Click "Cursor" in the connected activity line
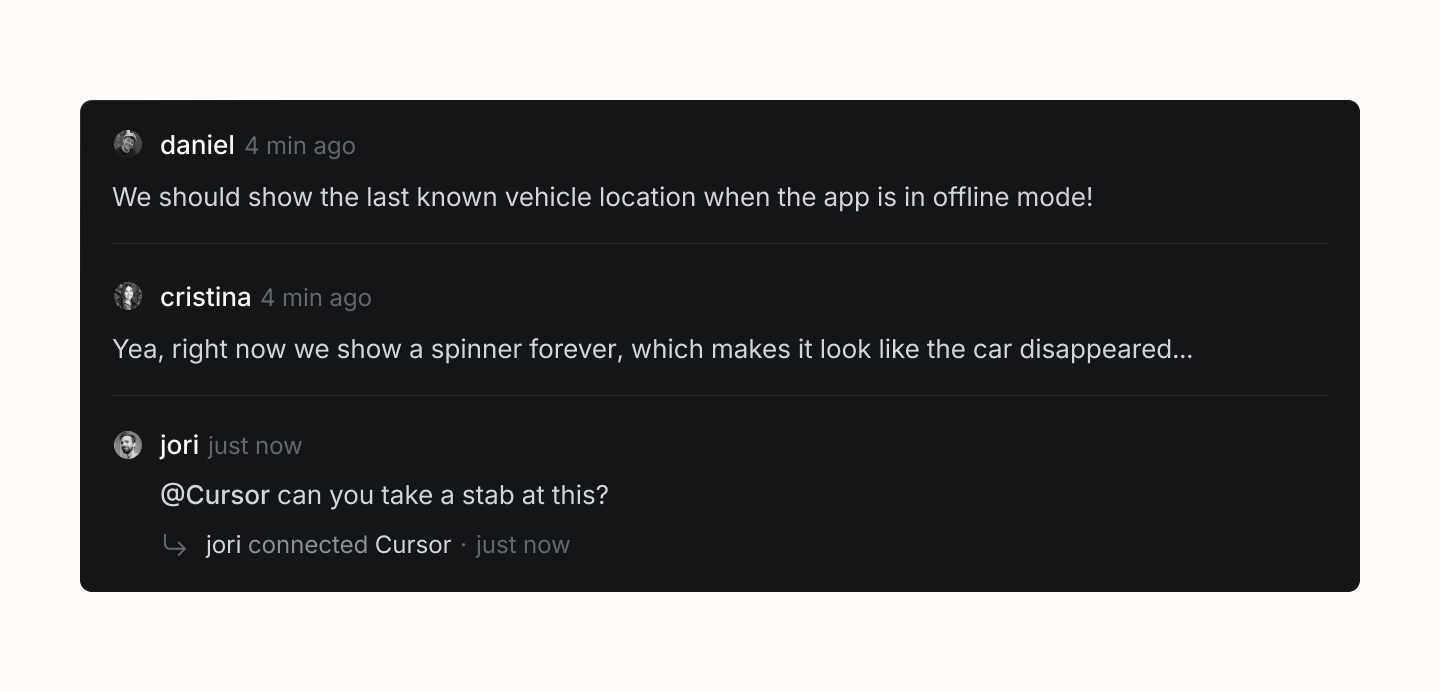The image size is (1440, 692). pos(413,545)
